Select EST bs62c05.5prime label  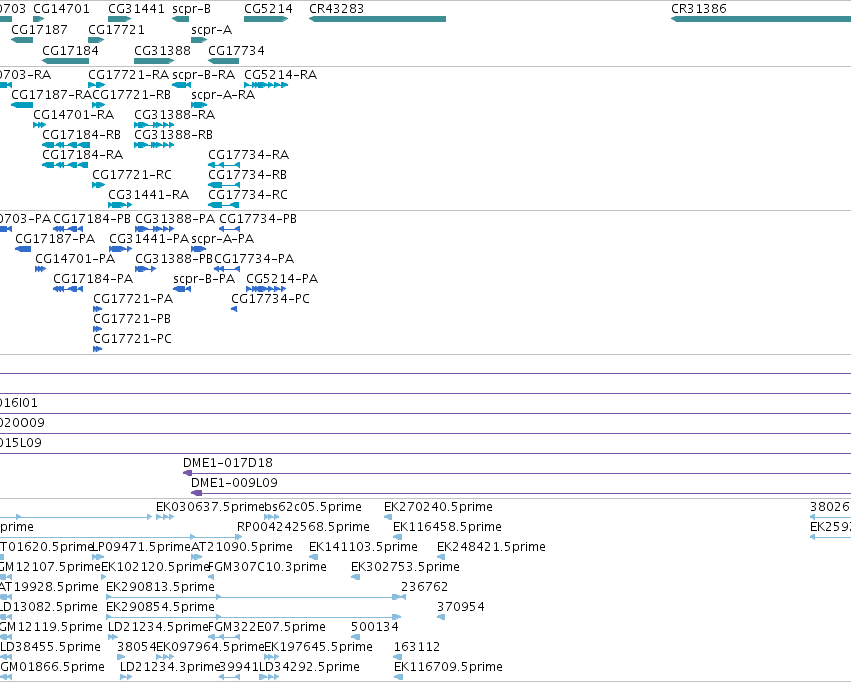pyautogui.click(x=313, y=507)
